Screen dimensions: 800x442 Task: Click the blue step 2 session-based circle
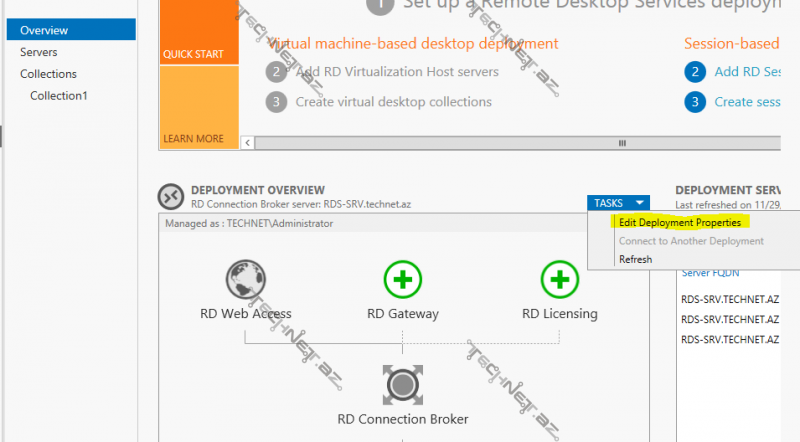695,72
